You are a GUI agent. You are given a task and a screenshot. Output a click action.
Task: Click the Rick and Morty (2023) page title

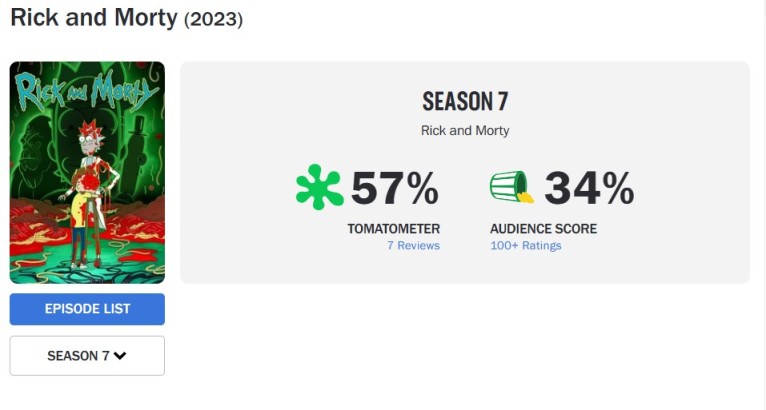pos(127,18)
